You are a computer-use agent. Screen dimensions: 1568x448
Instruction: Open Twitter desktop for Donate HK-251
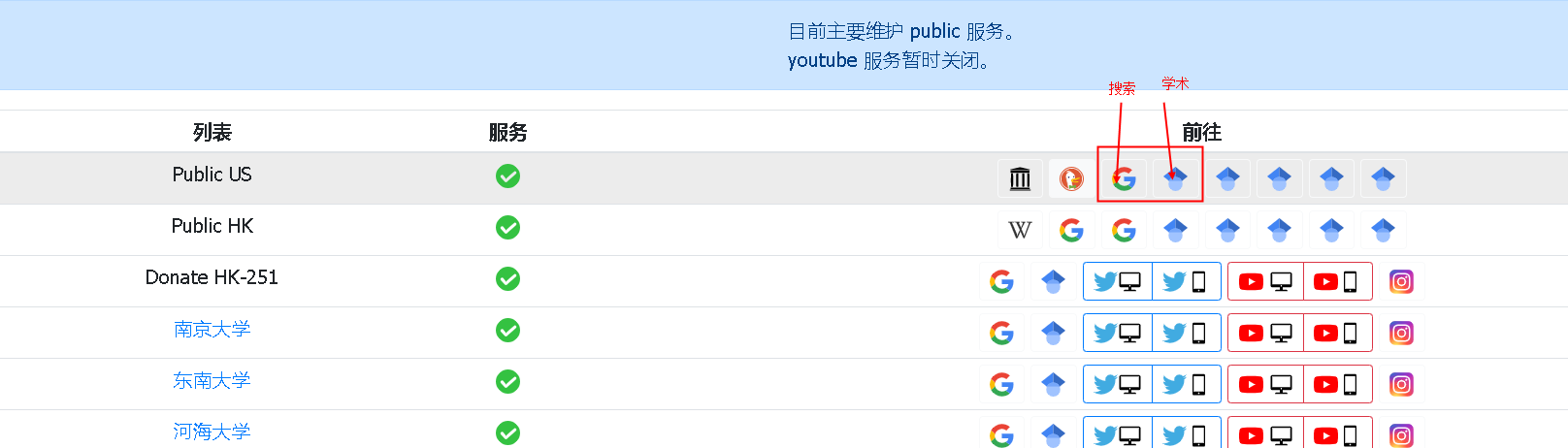pos(1117,281)
